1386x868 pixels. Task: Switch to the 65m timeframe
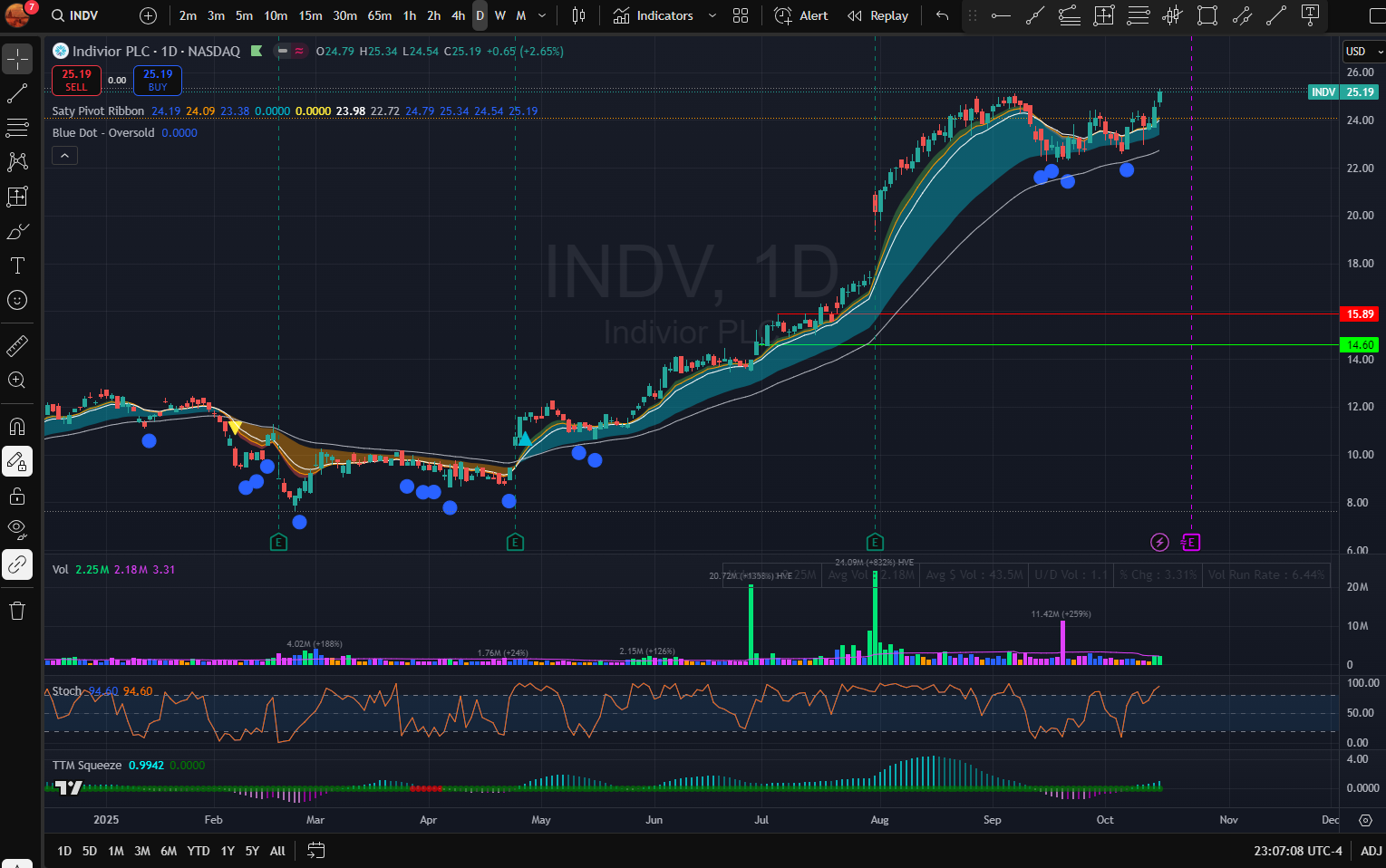point(380,15)
